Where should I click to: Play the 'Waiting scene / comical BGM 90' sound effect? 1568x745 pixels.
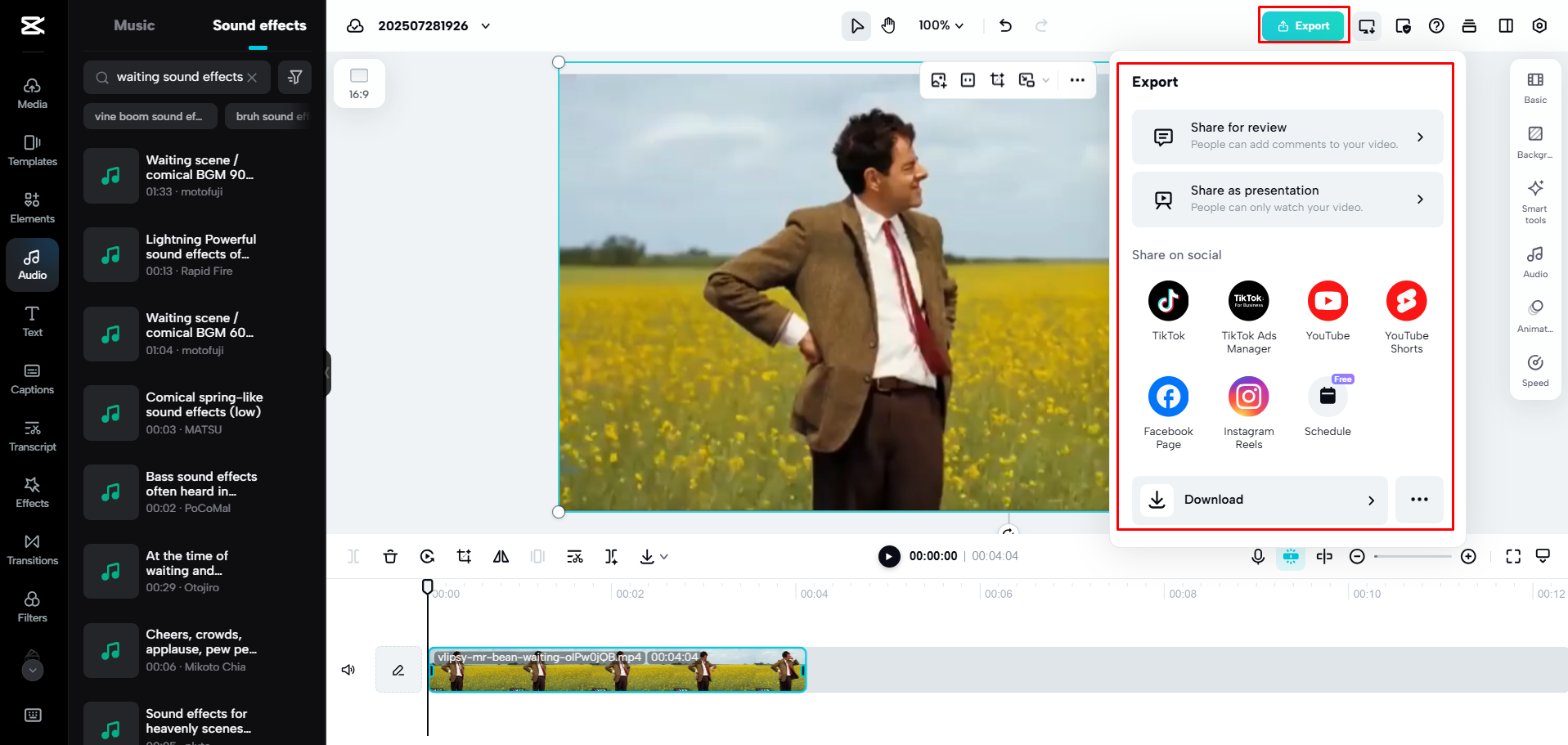pos(110,175)
